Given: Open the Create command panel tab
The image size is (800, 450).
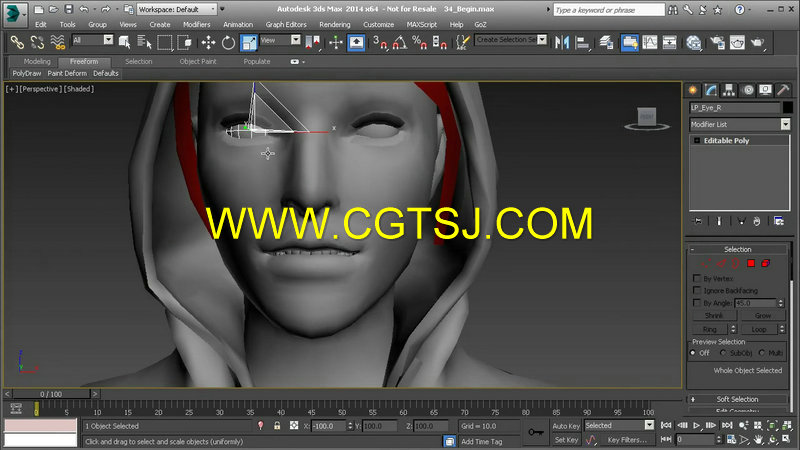Looking at the screenshot, I should click(693, 90).
